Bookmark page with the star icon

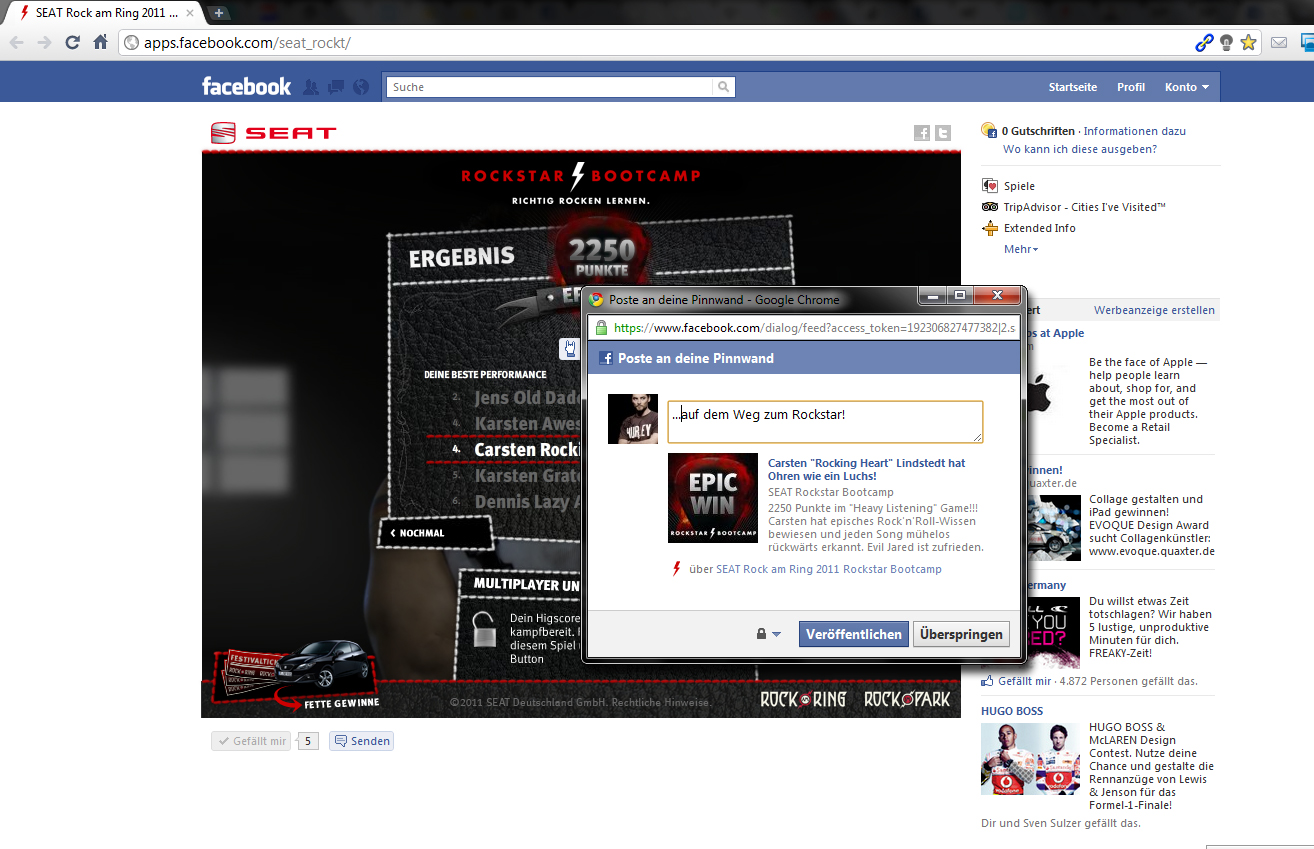pos(1248,42)
